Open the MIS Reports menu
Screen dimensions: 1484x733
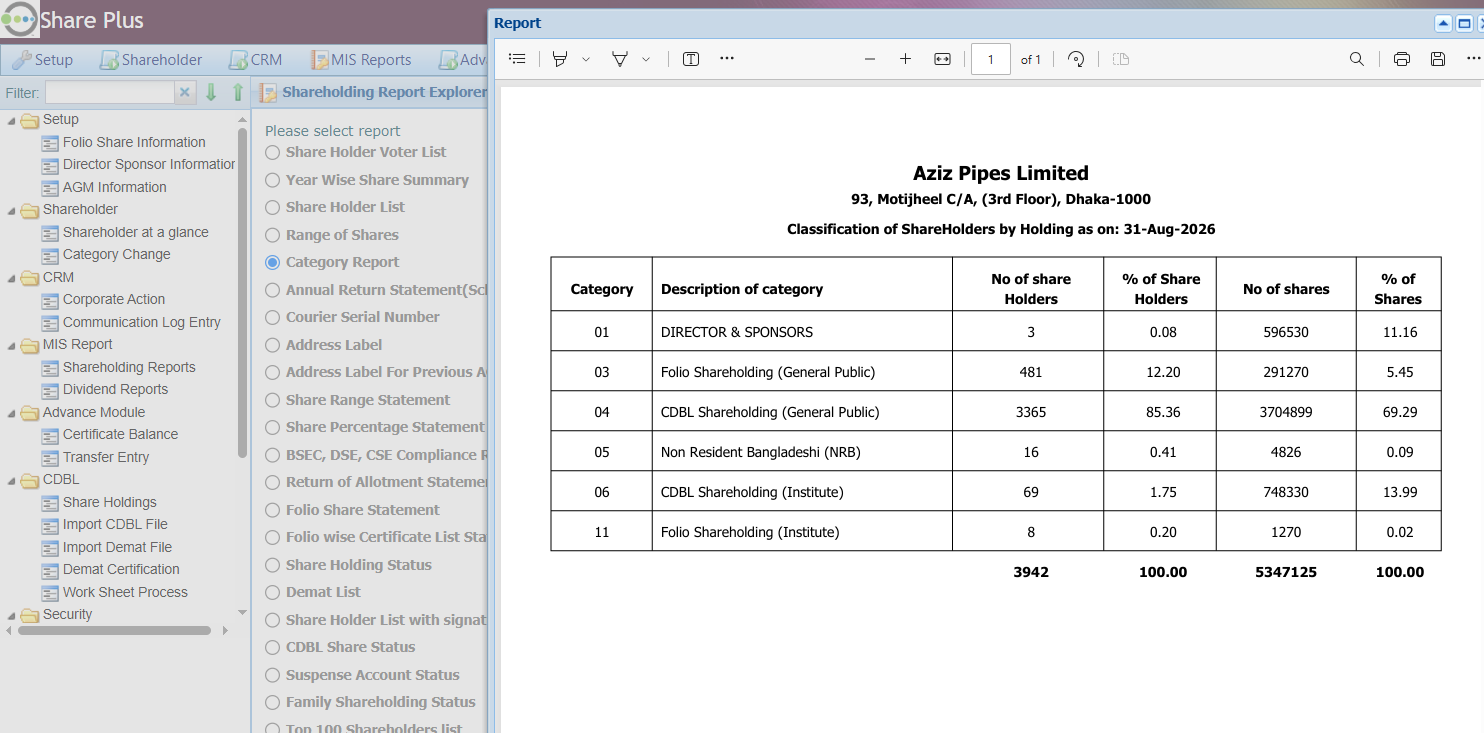(360, 60)
